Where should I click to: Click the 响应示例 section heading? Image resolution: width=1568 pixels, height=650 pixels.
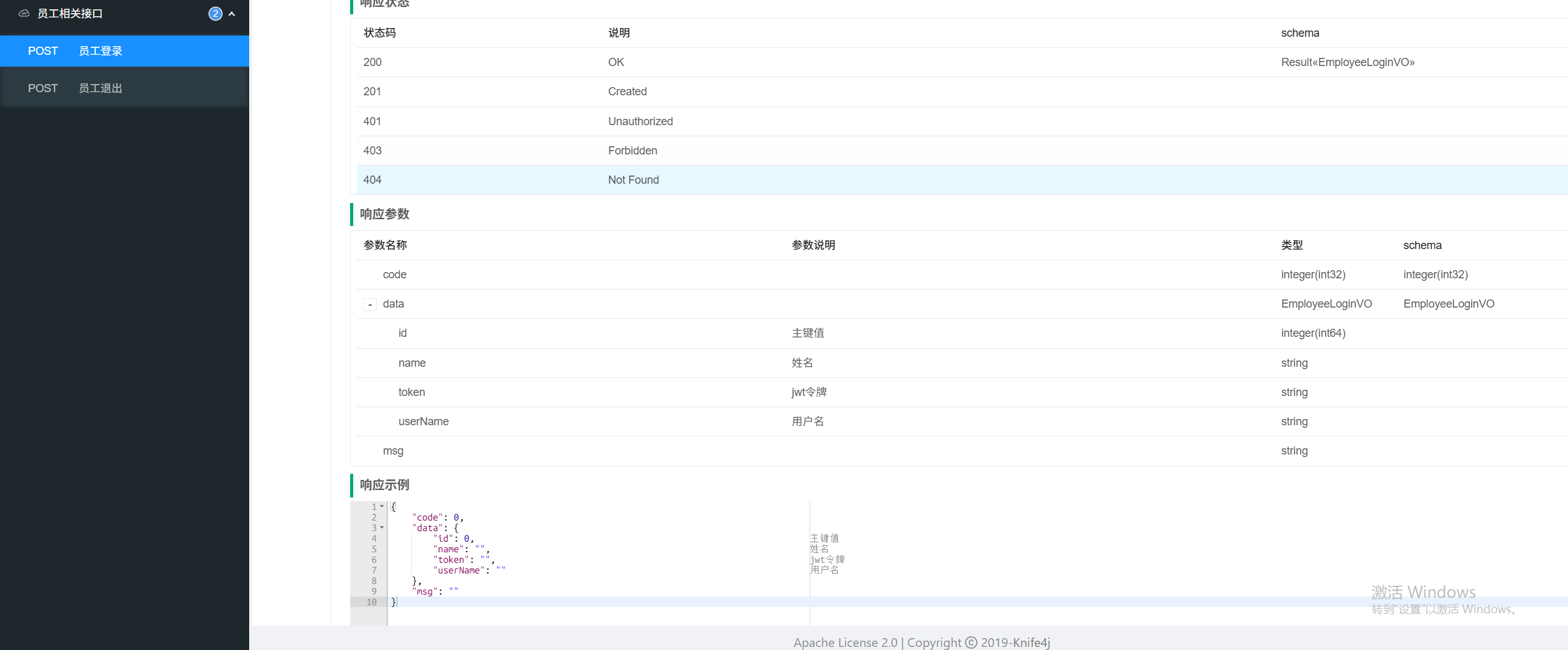point(384,485)
